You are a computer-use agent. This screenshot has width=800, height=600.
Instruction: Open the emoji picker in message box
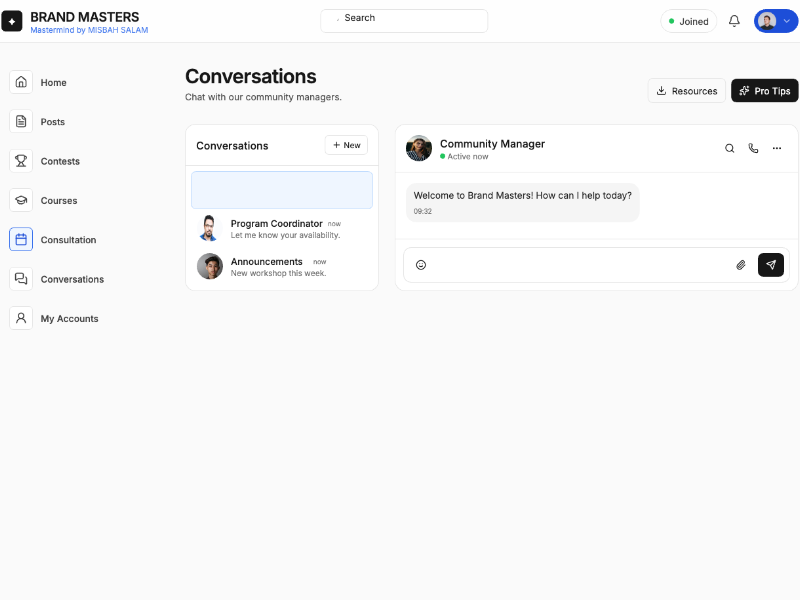tap(421, 265)
